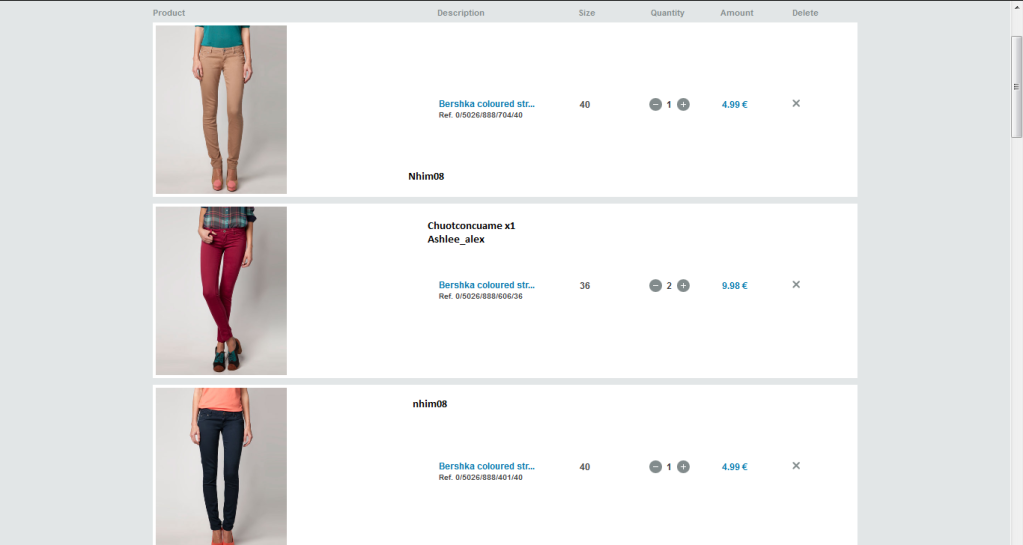The width and height of the screenshot is (1023, 545).
Task: View the beige trousers product photo
Action: (221, 110)
